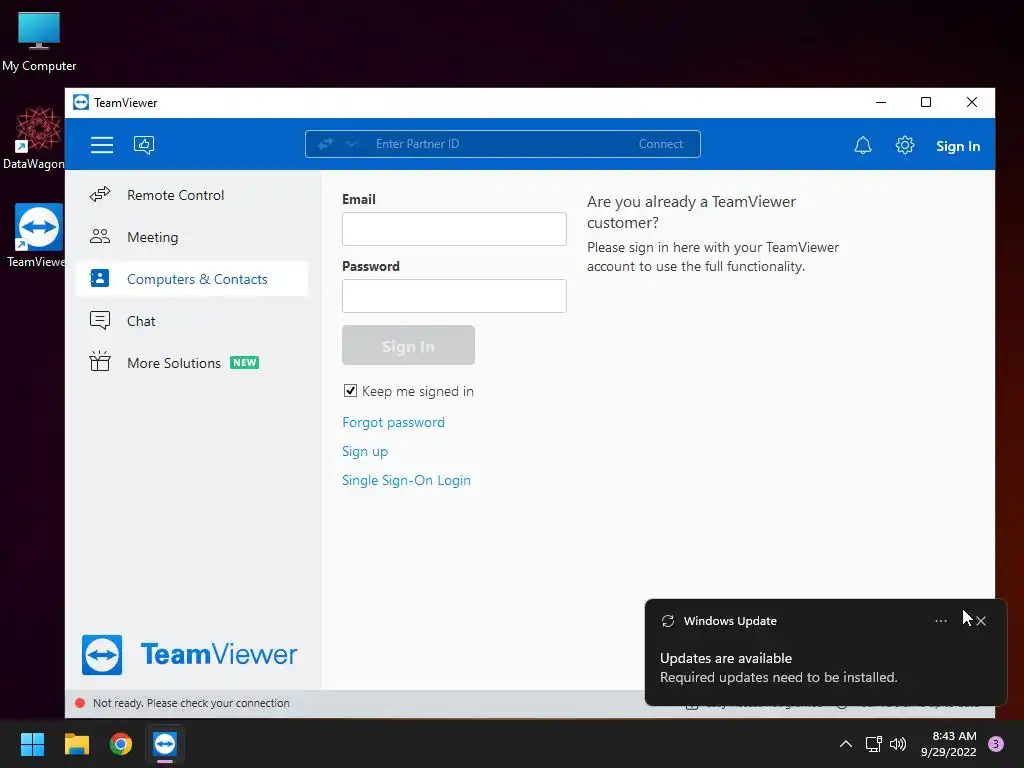Screen dimensions: 1024x768
Task: Open the Meeting section
Action: (191, 237)
